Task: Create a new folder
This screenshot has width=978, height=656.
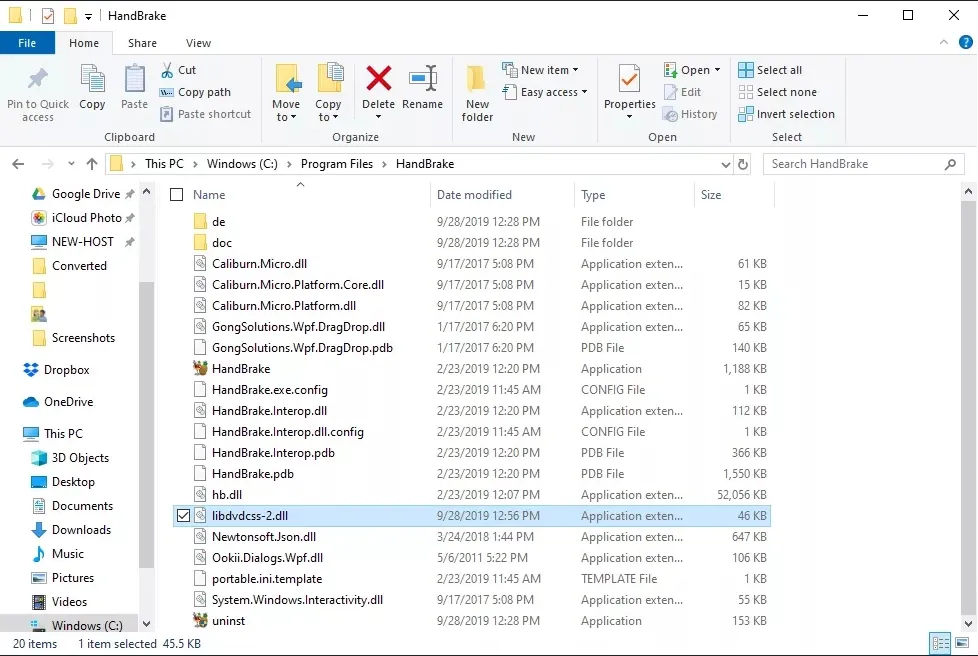Action: (476, 91)
